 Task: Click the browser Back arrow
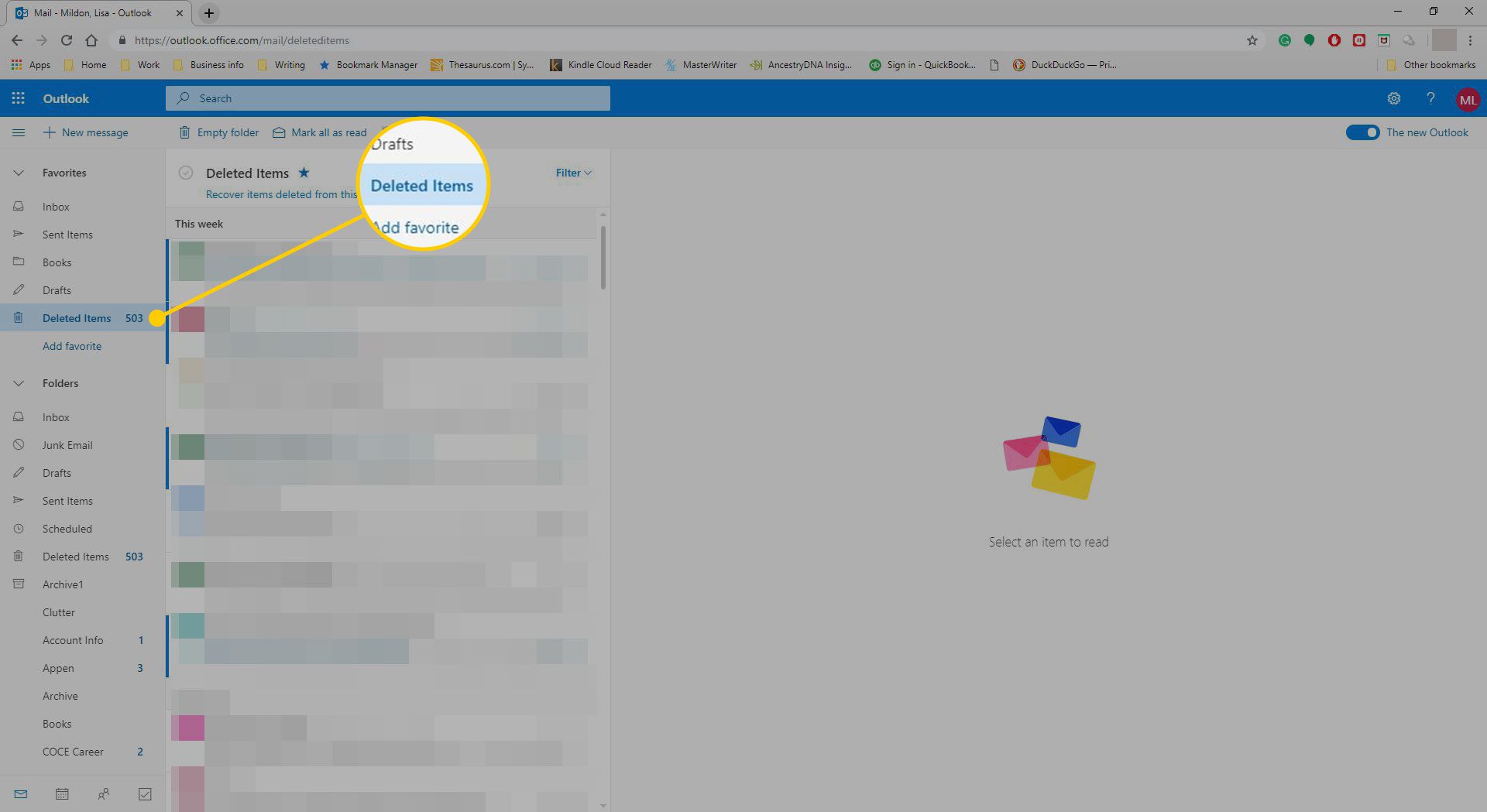pos(17,40)
